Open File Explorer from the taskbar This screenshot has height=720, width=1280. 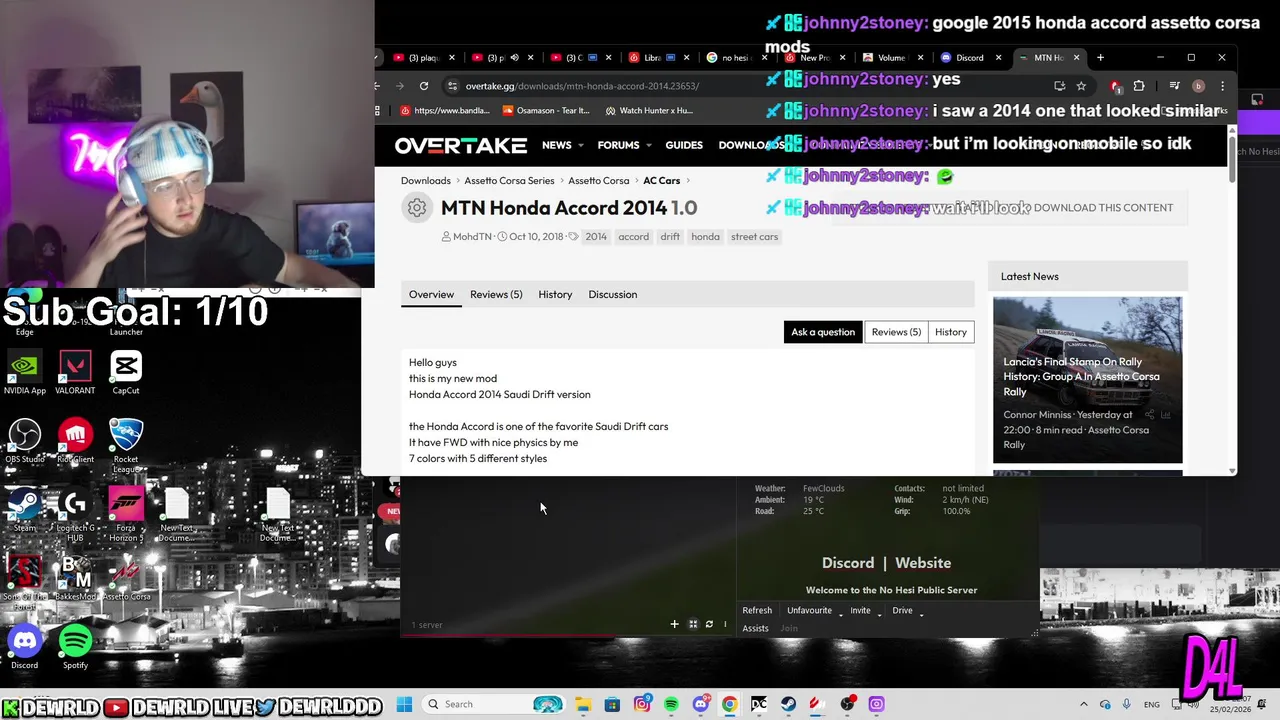tap(583, 704)
